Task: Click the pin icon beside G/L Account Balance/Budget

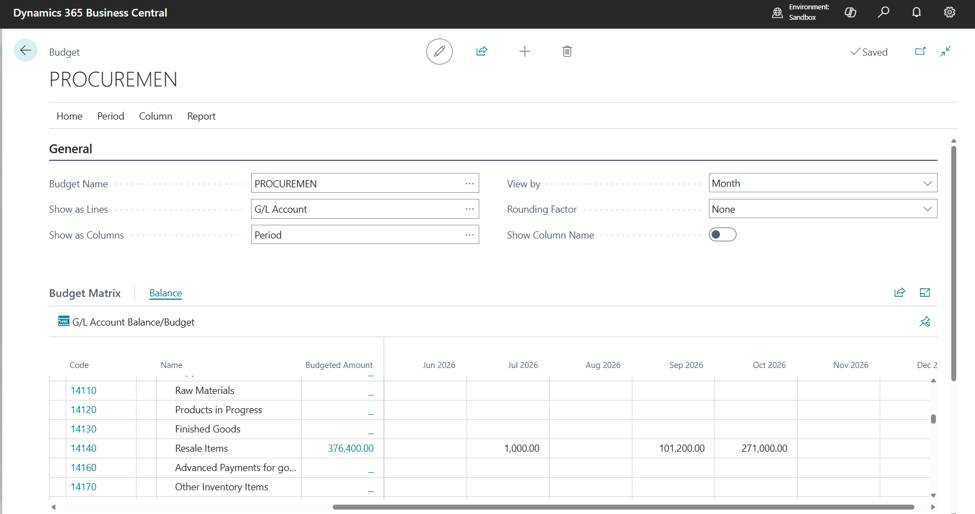Action: click(925, 322)
